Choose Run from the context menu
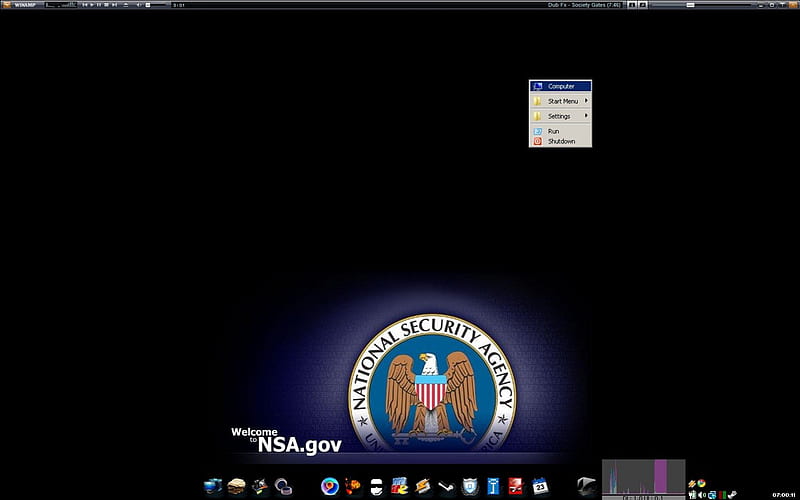 (x=560, y=131)
